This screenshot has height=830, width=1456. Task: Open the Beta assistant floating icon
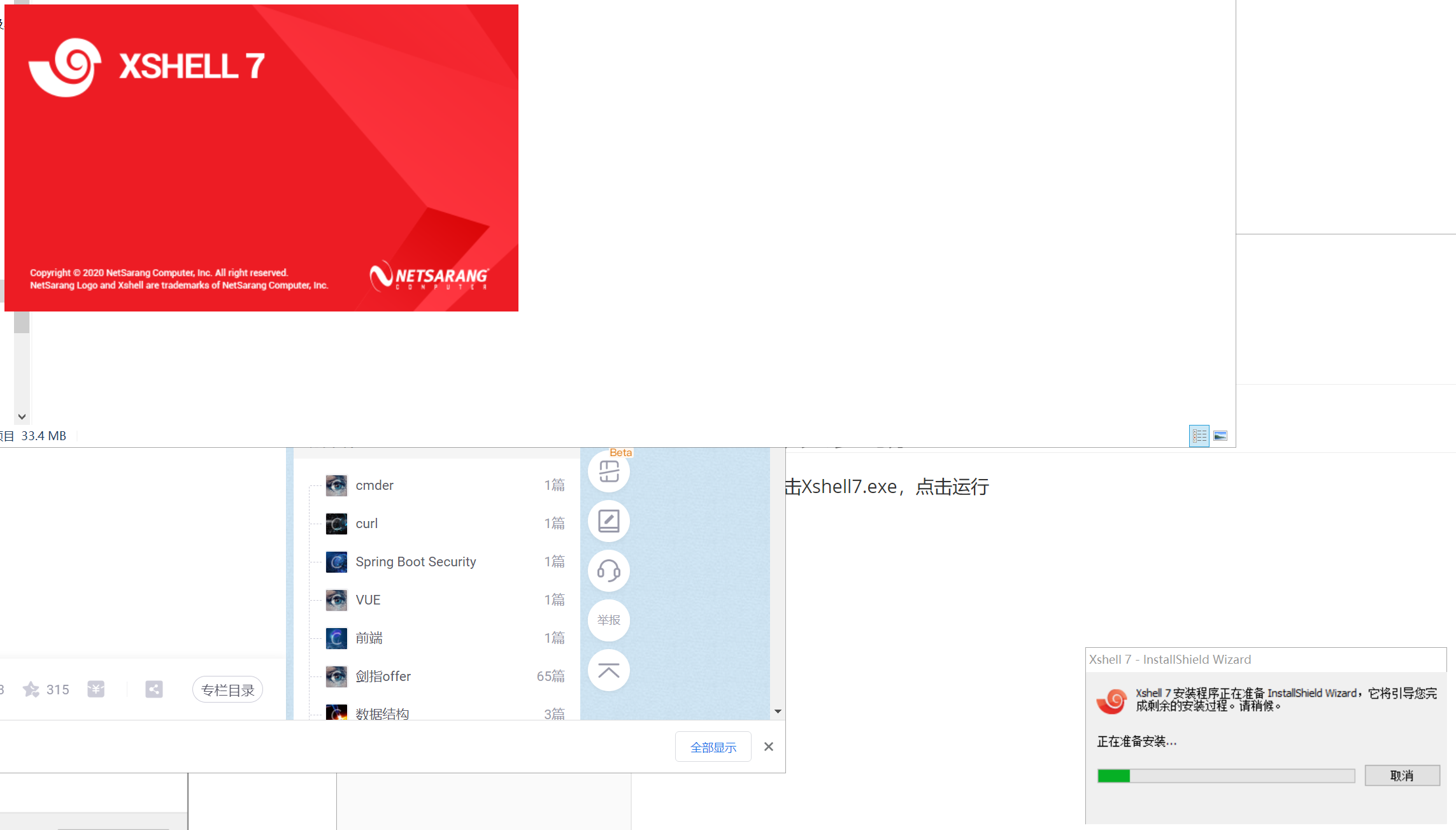(609, 471)
